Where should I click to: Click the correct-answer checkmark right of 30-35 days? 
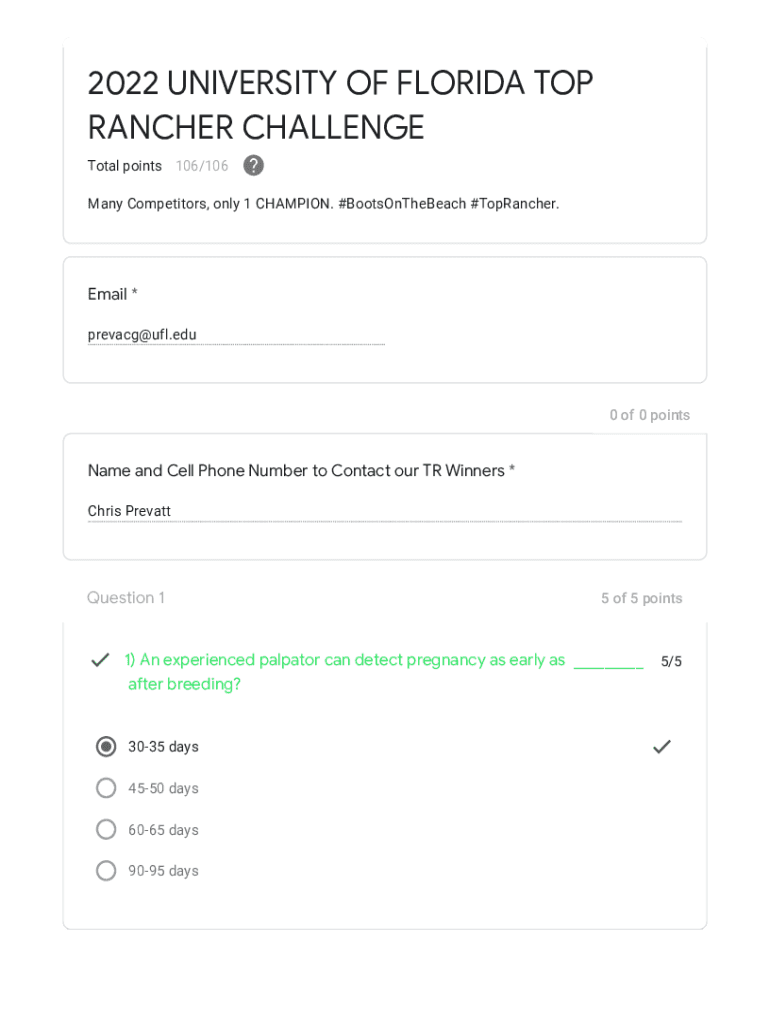[661, 747]
